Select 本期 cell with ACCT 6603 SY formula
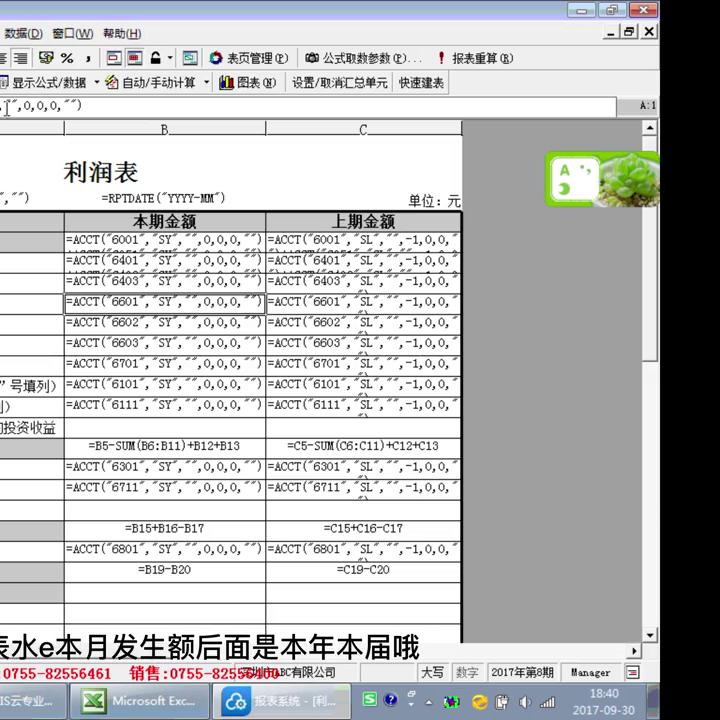720x720 pixels. coord(165,344)
